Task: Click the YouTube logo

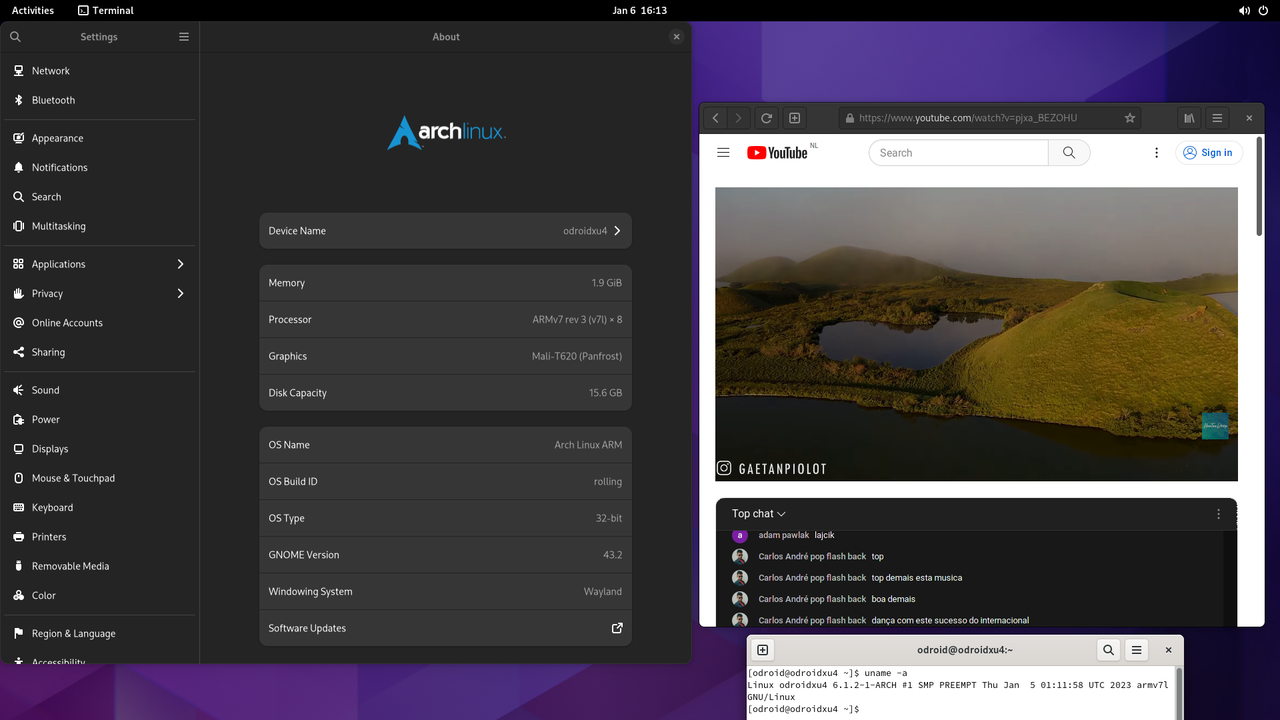Action: click(x=777, y=153)
